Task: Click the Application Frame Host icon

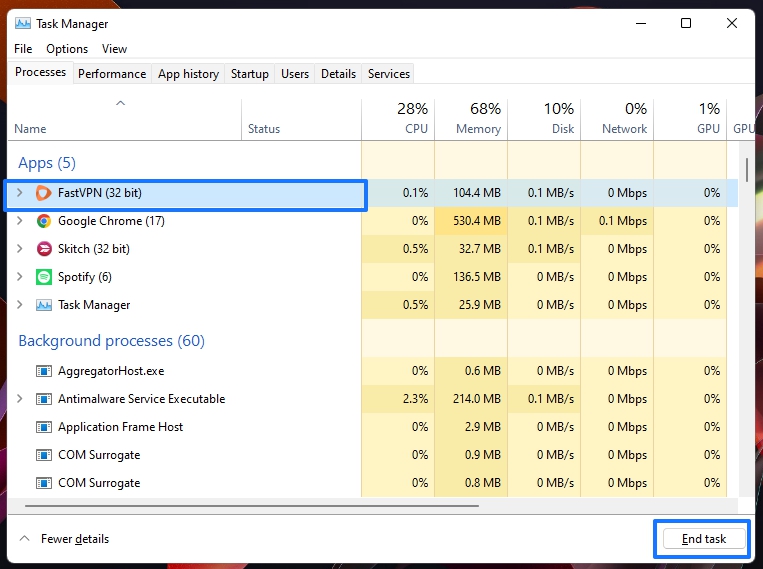Action: coord(43,427)
